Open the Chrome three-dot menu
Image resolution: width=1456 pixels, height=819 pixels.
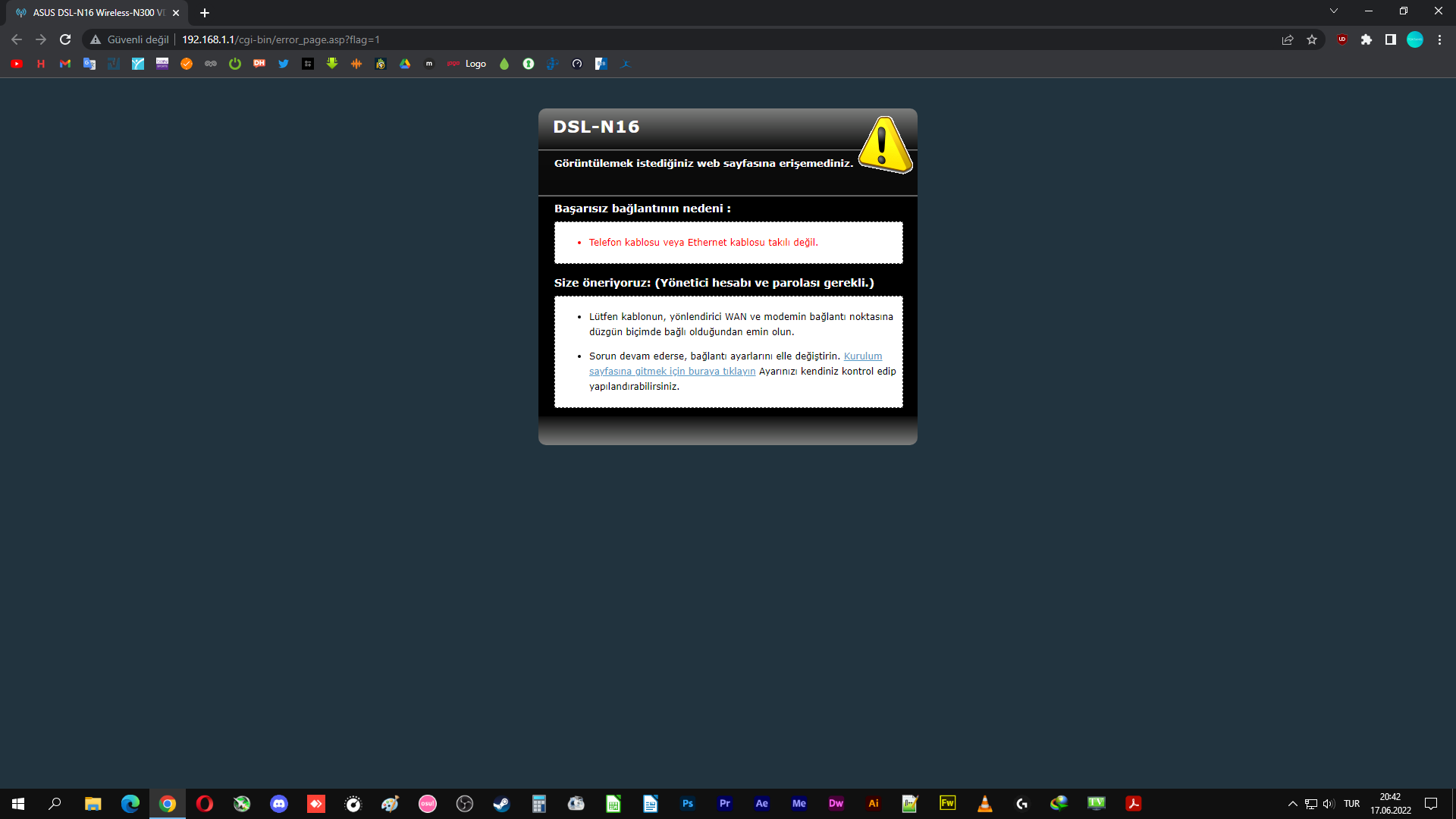1439,39
